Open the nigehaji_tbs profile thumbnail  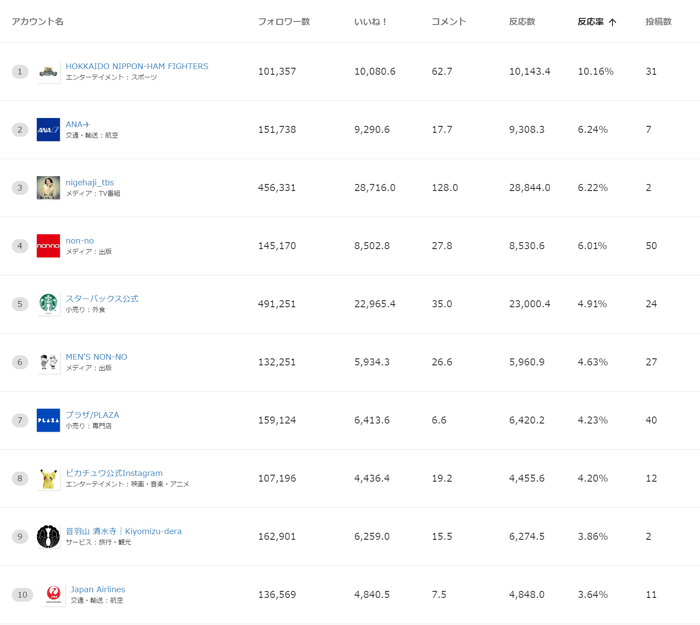coord(48,188)
